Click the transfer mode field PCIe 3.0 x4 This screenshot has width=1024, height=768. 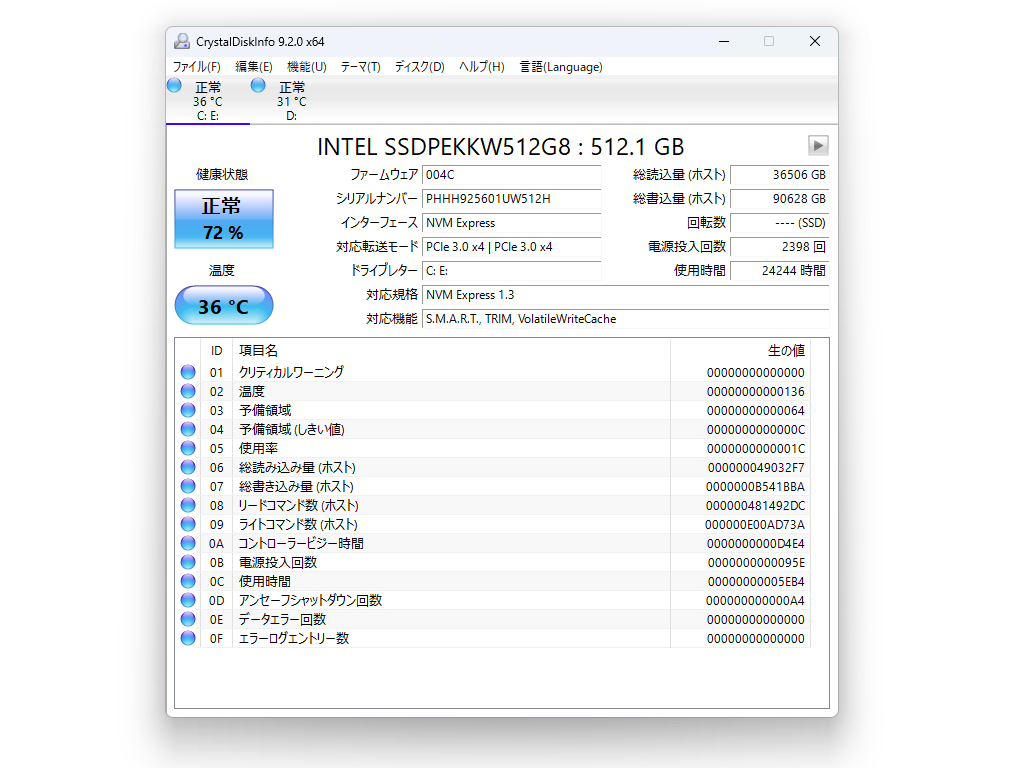tap(511, 247)
